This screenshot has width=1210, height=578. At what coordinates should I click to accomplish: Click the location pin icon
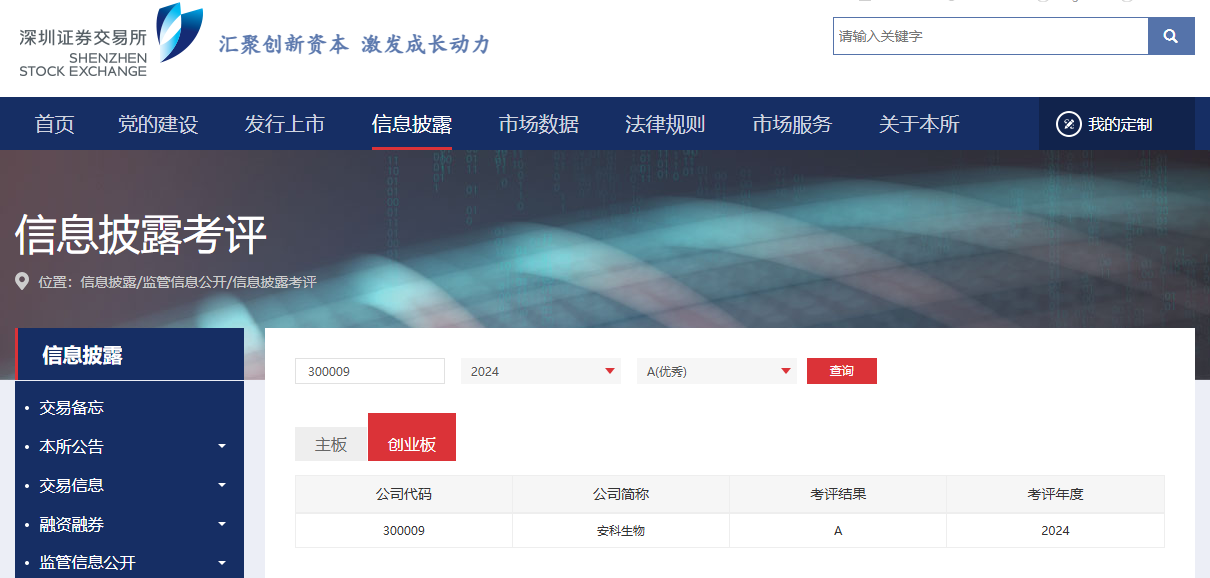pos(22,282)
